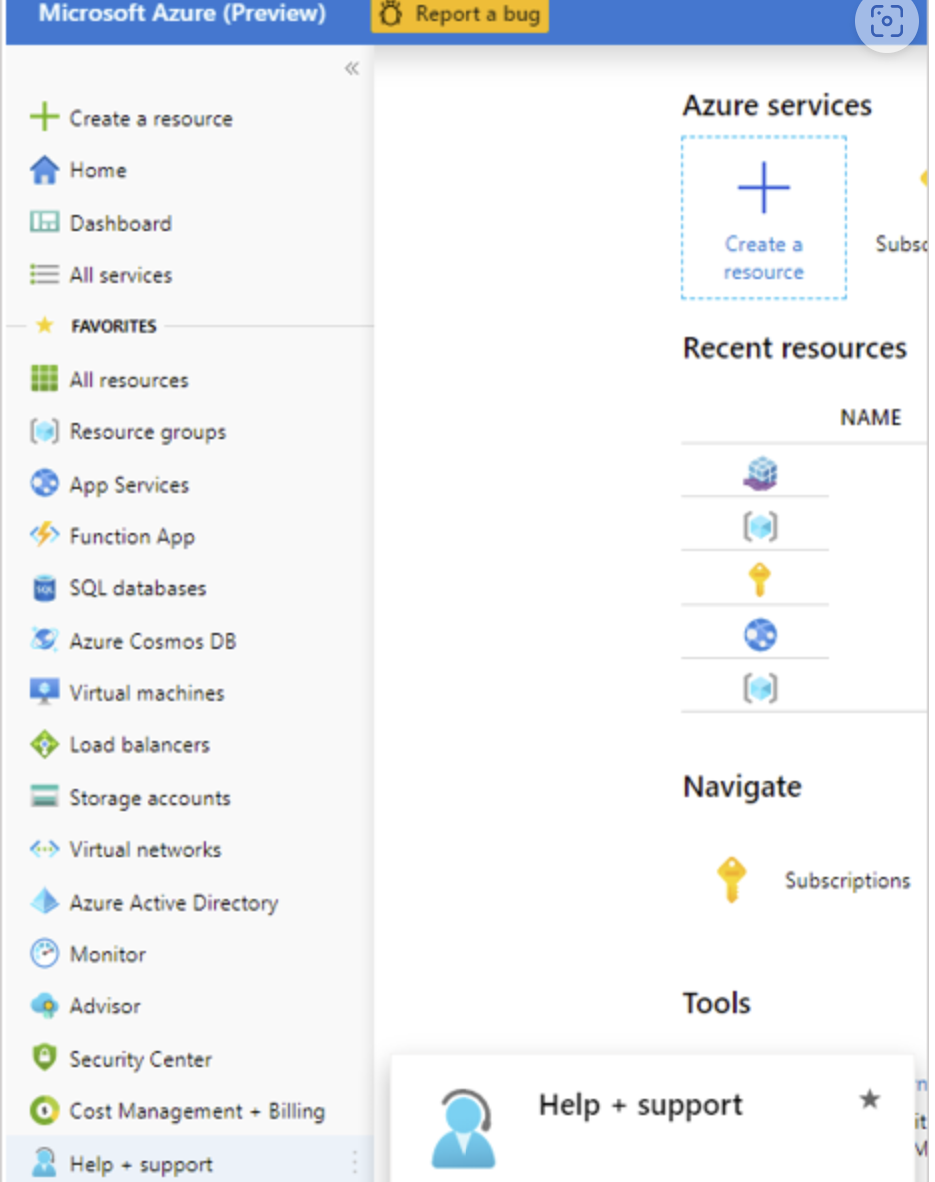Image resolution: width=935 pixels, height=1182 pixels.
Task: Click the Subscriptions key icon under Navigate
Action: click(731, 879)
